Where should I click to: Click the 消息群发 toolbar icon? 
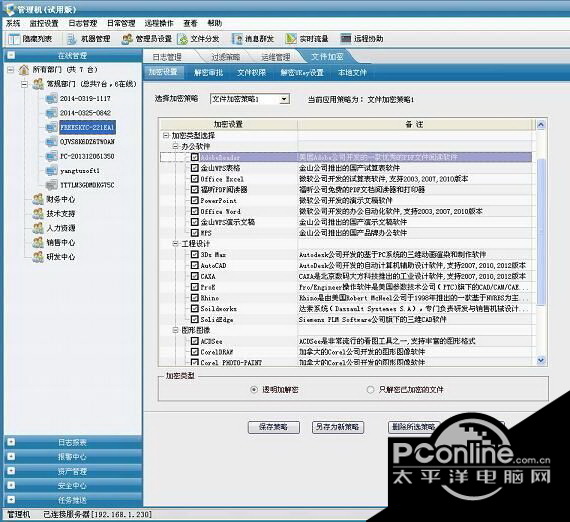point(237,39)
